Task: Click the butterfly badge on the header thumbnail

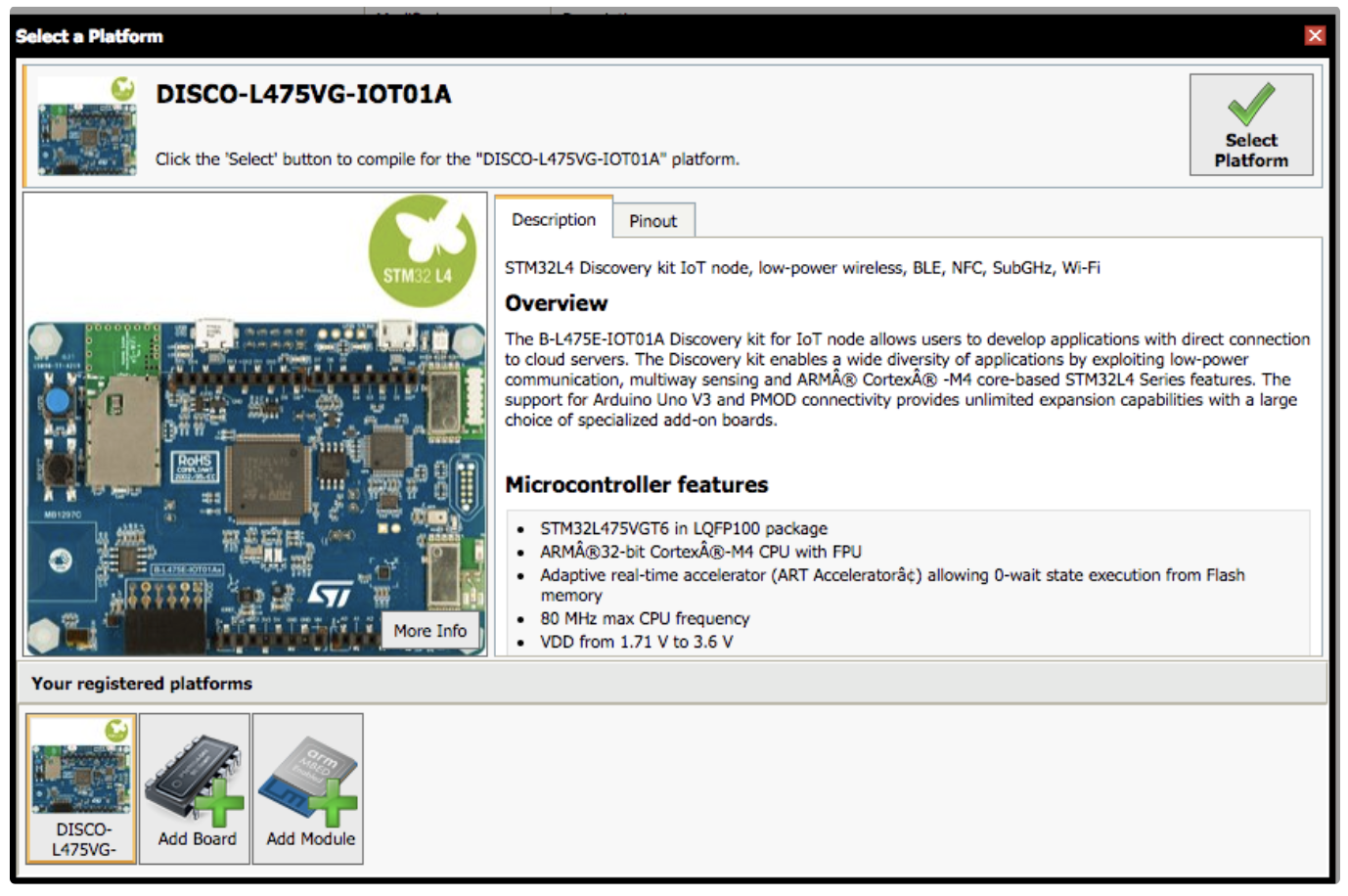Action: pyautogui.click(x=123, y=89)
